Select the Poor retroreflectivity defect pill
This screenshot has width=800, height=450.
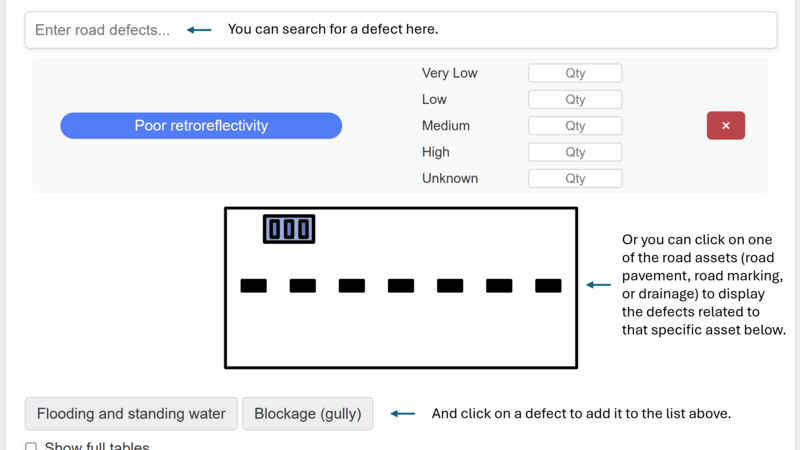pyautogui.click(x=201, y=126)
